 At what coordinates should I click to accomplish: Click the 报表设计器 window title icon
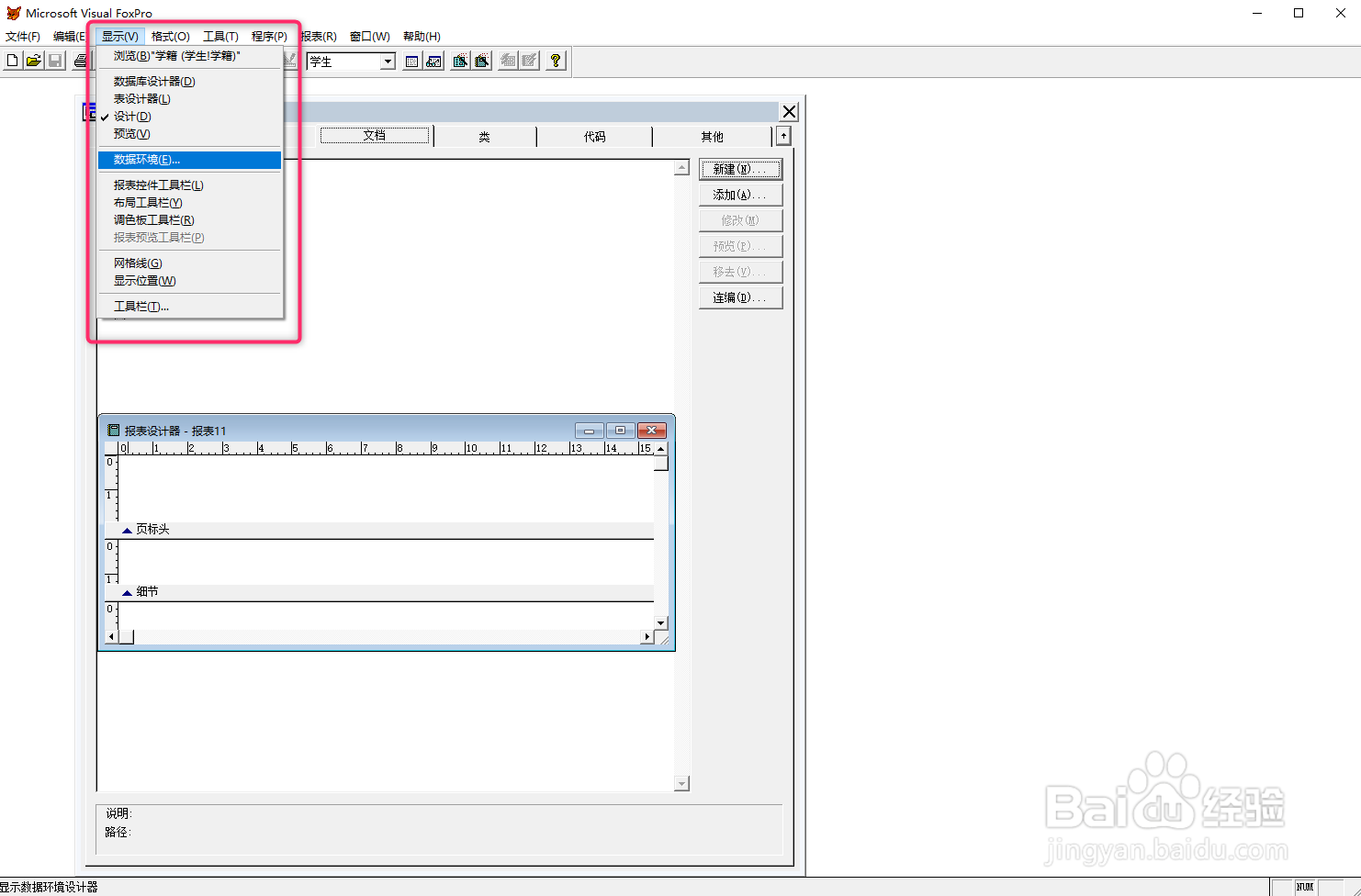point(114,431)
